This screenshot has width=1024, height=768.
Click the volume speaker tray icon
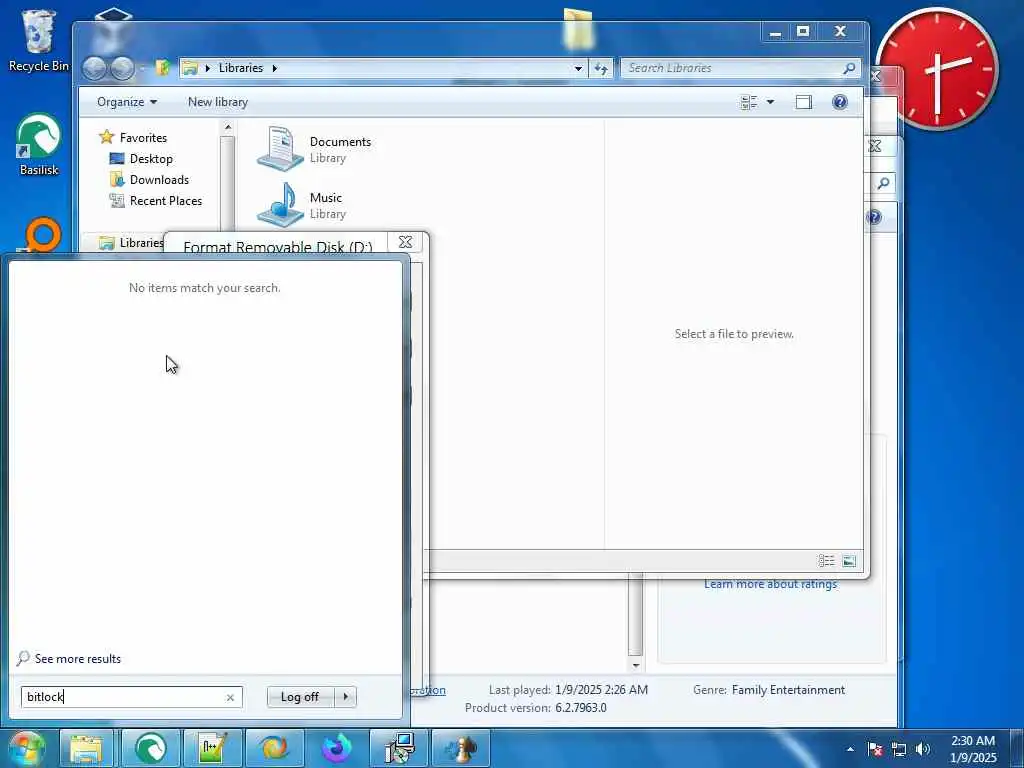point(922,749)
